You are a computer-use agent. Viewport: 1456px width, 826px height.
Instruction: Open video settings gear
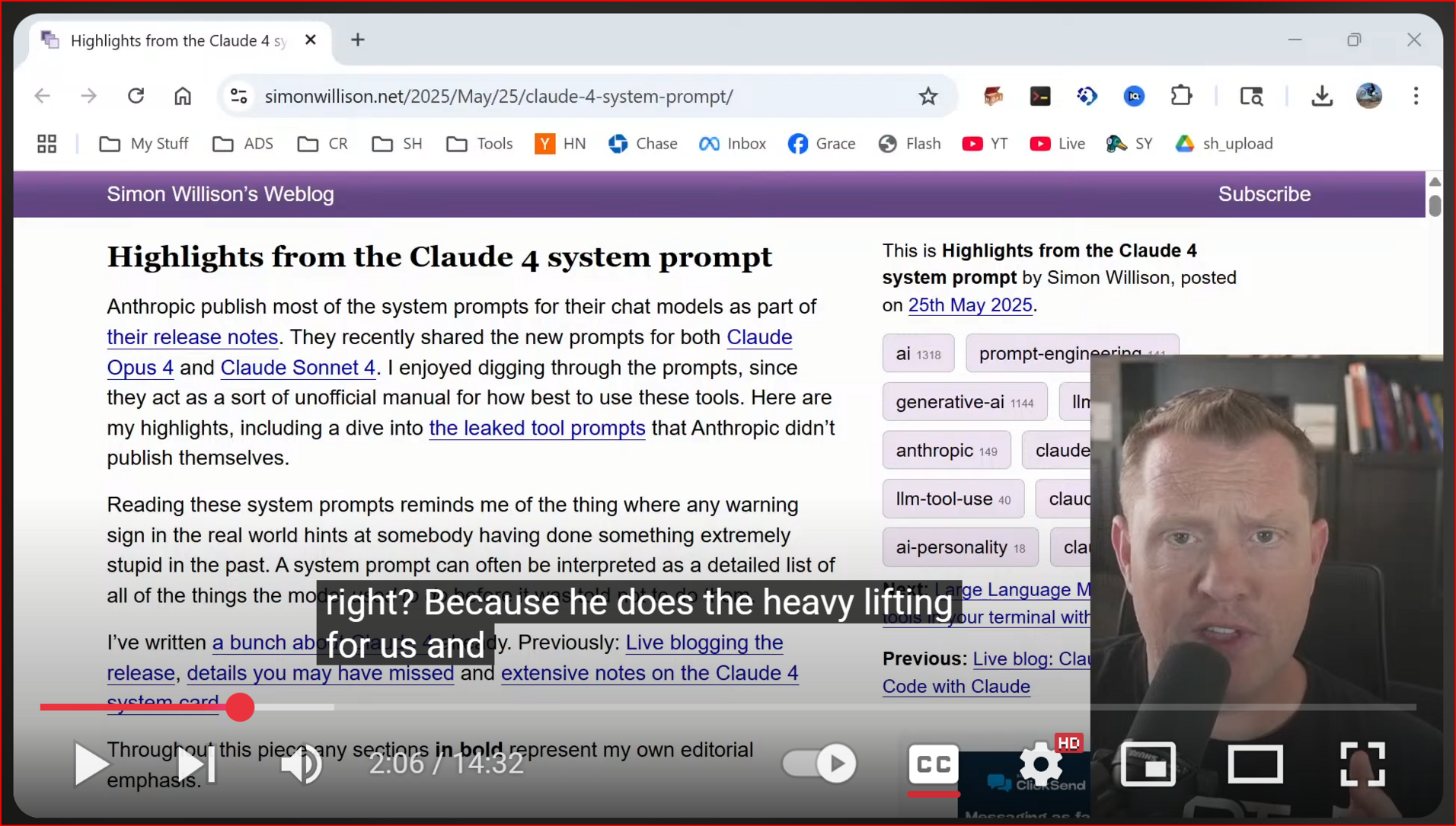click(1040, 764)
